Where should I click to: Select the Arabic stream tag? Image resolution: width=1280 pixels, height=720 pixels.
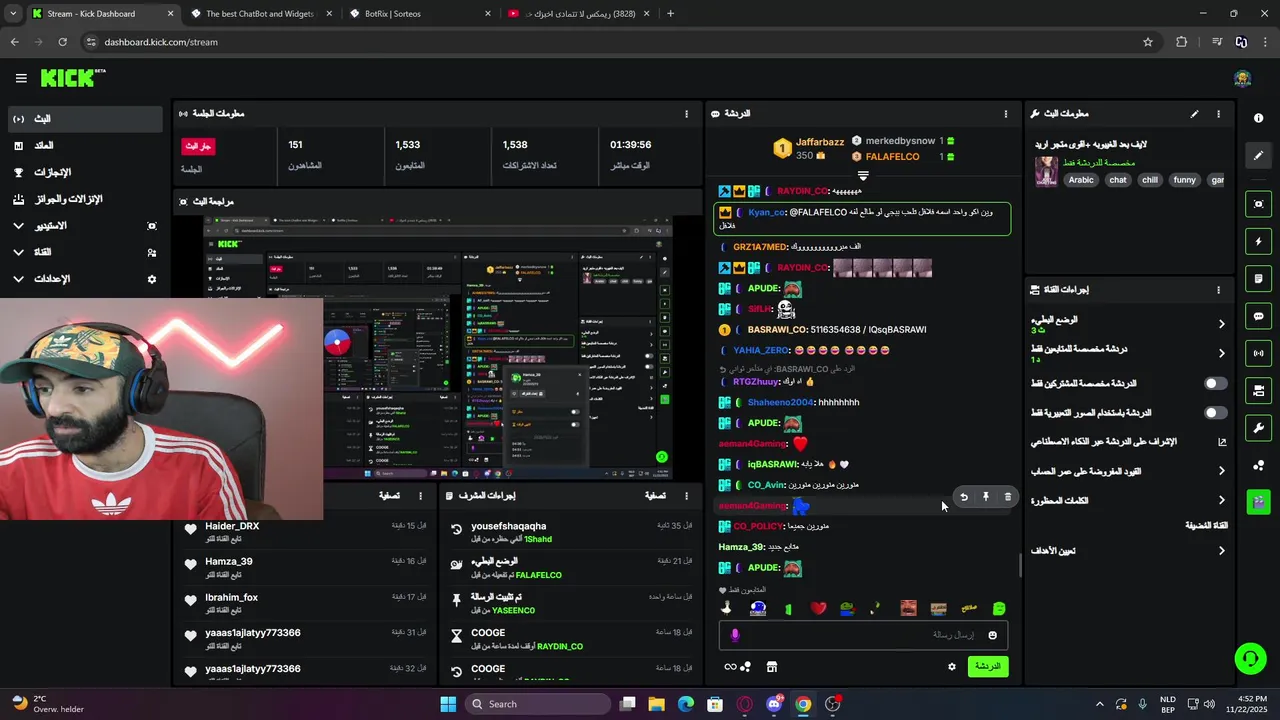click(1081, 180)
